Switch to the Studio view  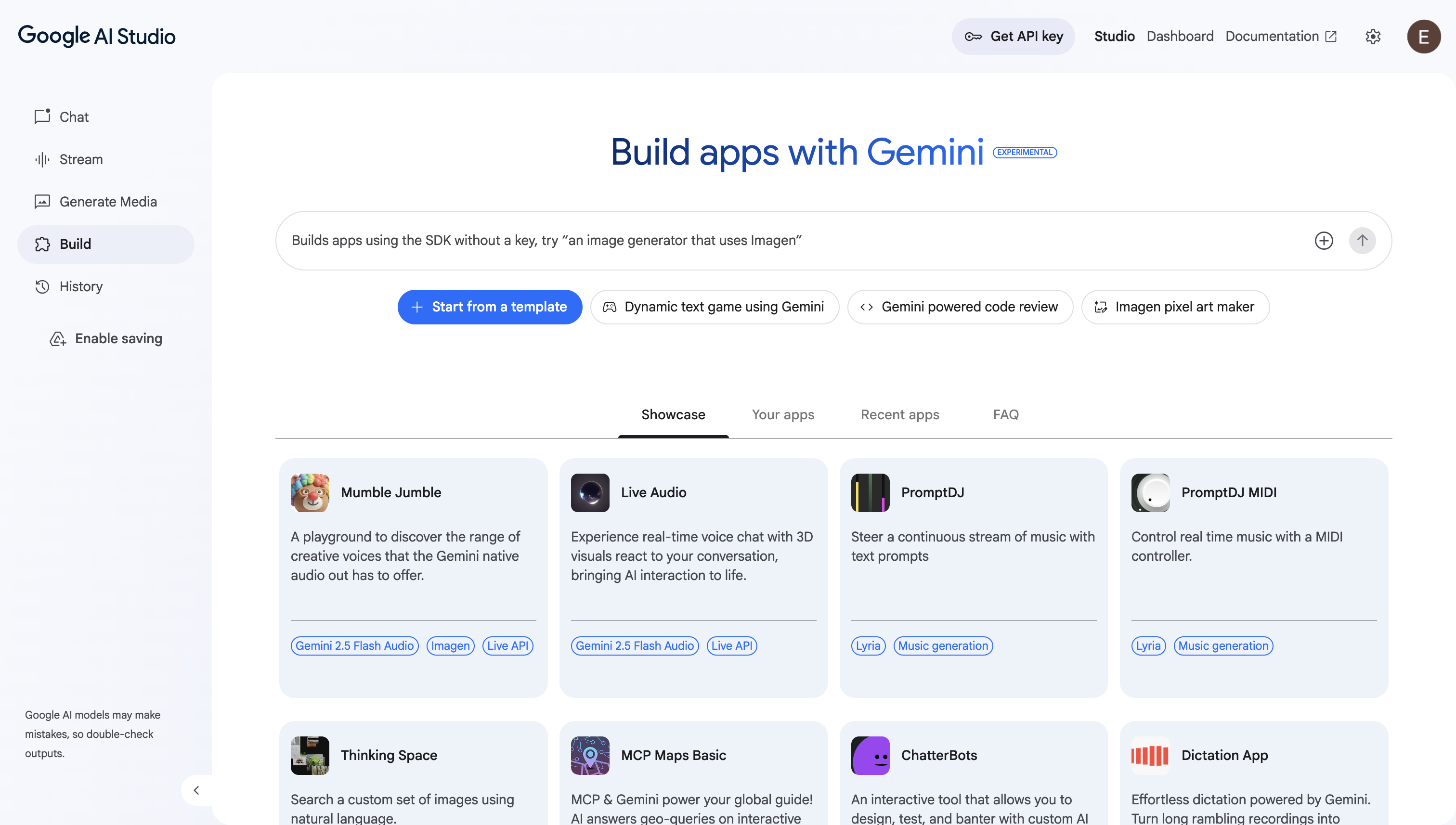1114,36
